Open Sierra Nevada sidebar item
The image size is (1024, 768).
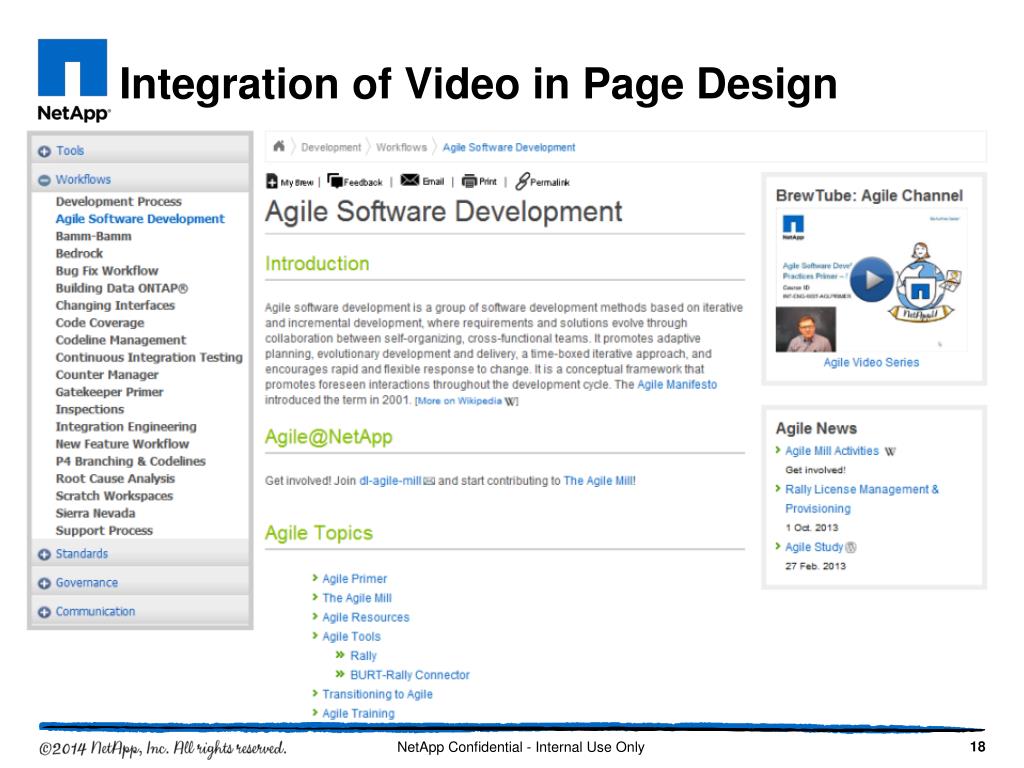pyautogui.click(x=95, y=513)
